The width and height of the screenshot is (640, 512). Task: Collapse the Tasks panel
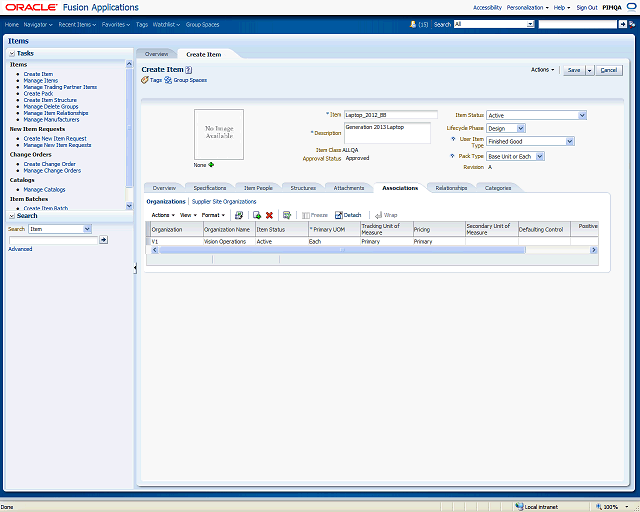pos(13,53)
